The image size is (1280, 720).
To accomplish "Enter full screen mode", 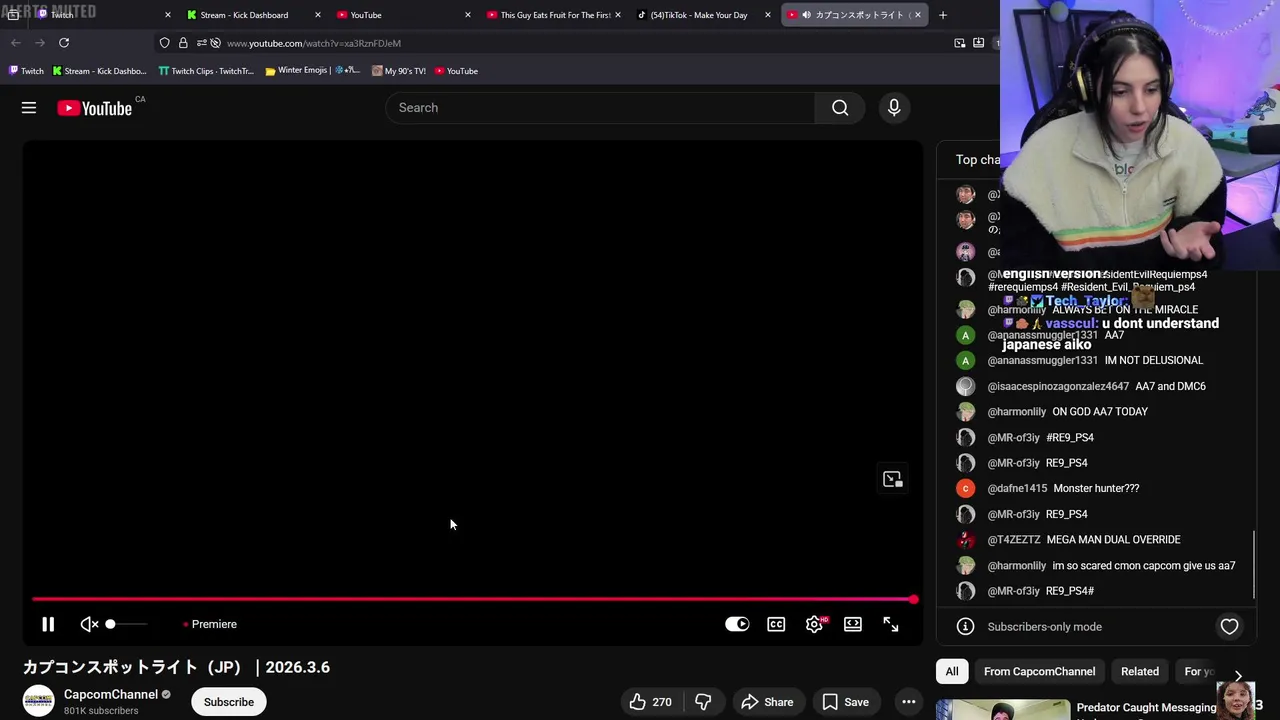I will tap(891, 624).
